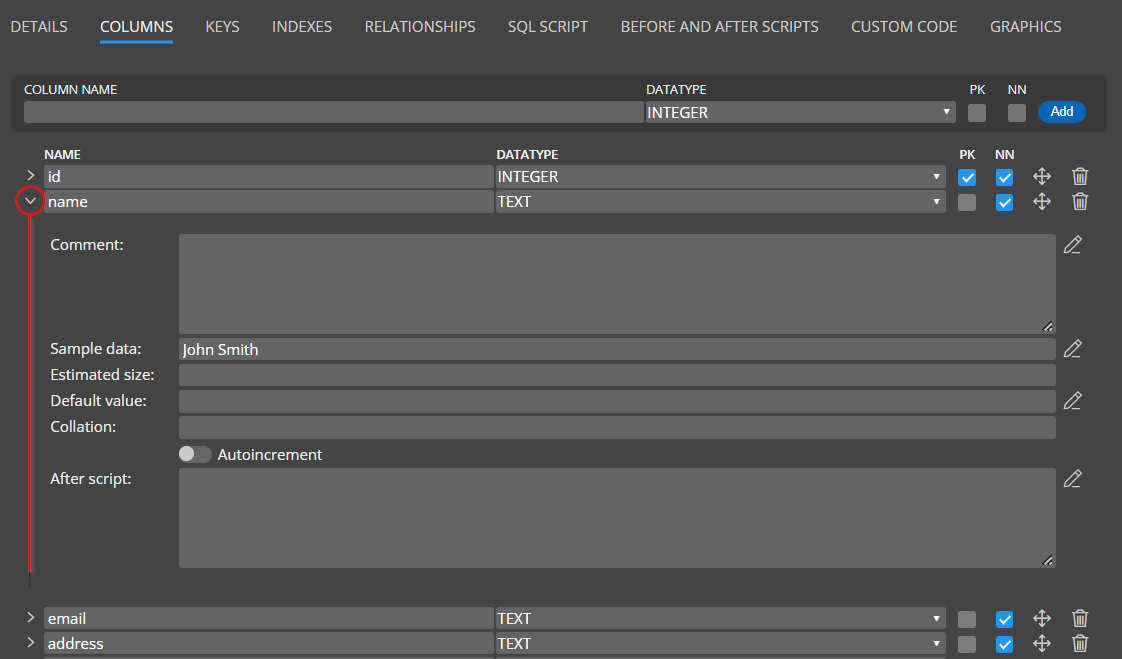Screen dimensions: 1122x659
Task: Click the Add button
Action: coord(1061,111)
